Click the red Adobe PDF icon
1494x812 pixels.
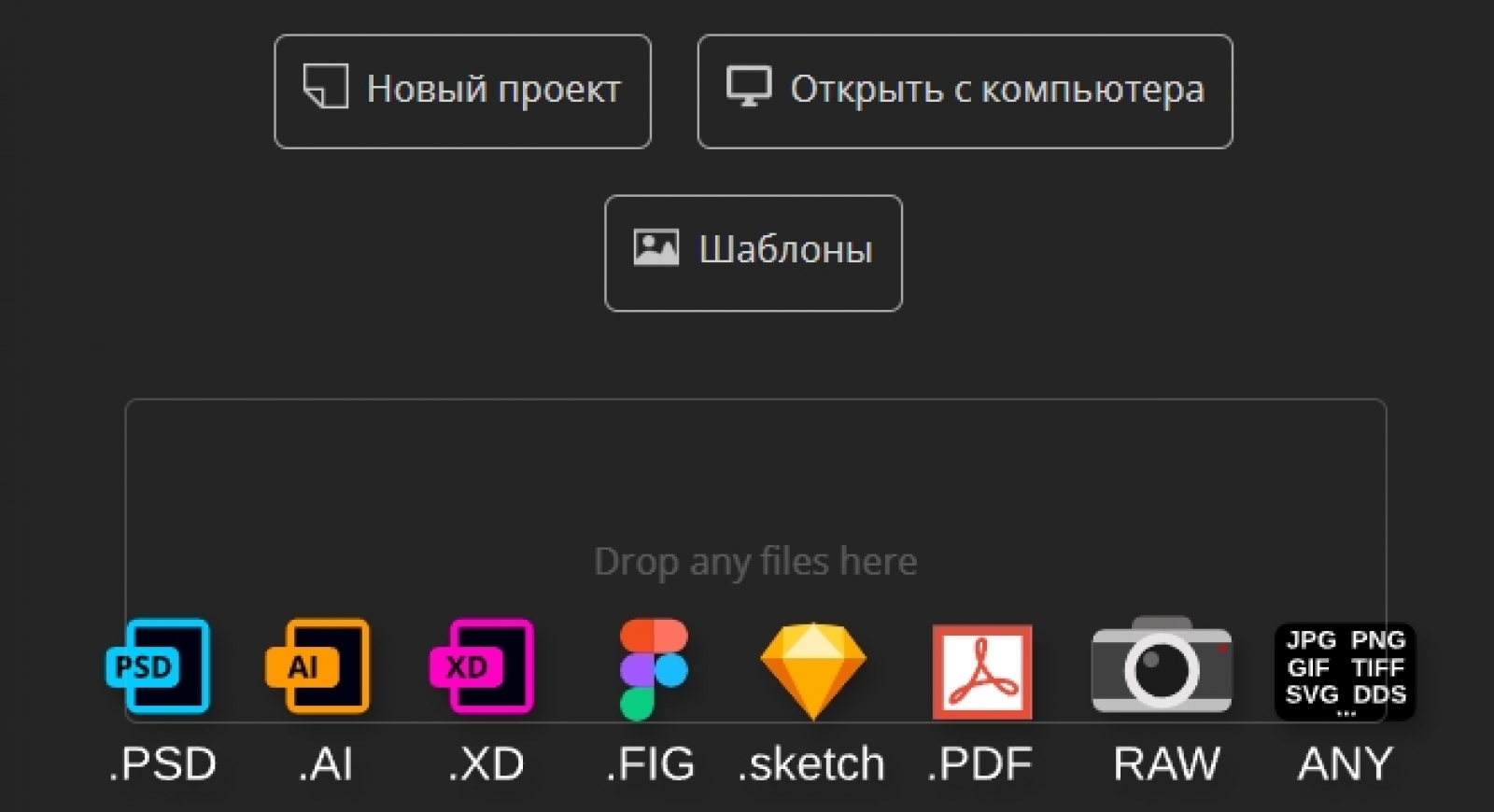click(981, 672)
